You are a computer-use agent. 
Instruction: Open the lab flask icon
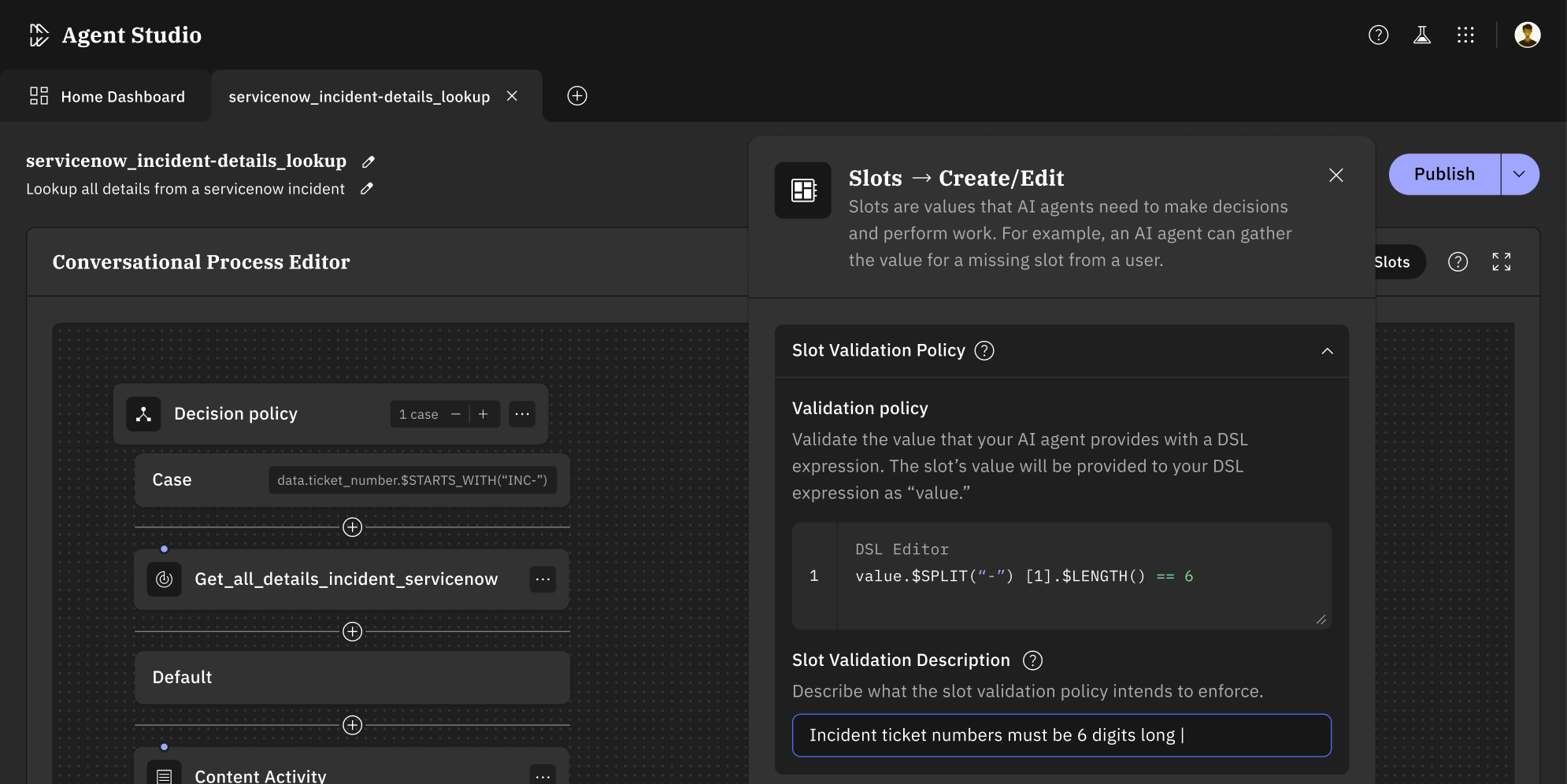(x=1421, y=35)
